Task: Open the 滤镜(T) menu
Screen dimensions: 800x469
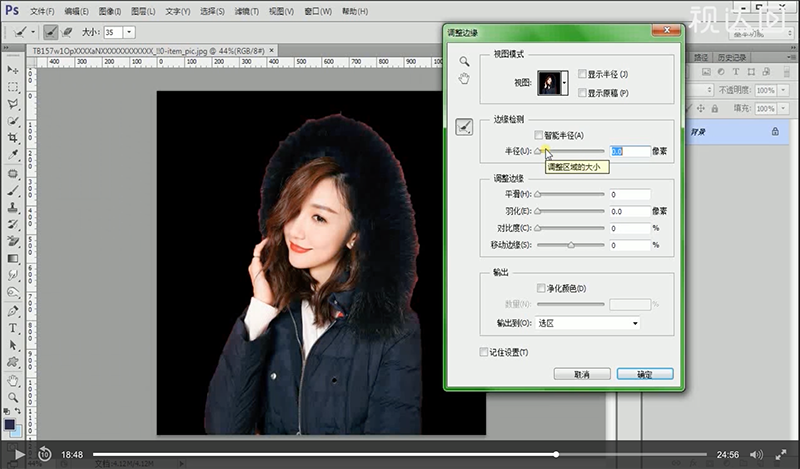Action: 246,11
